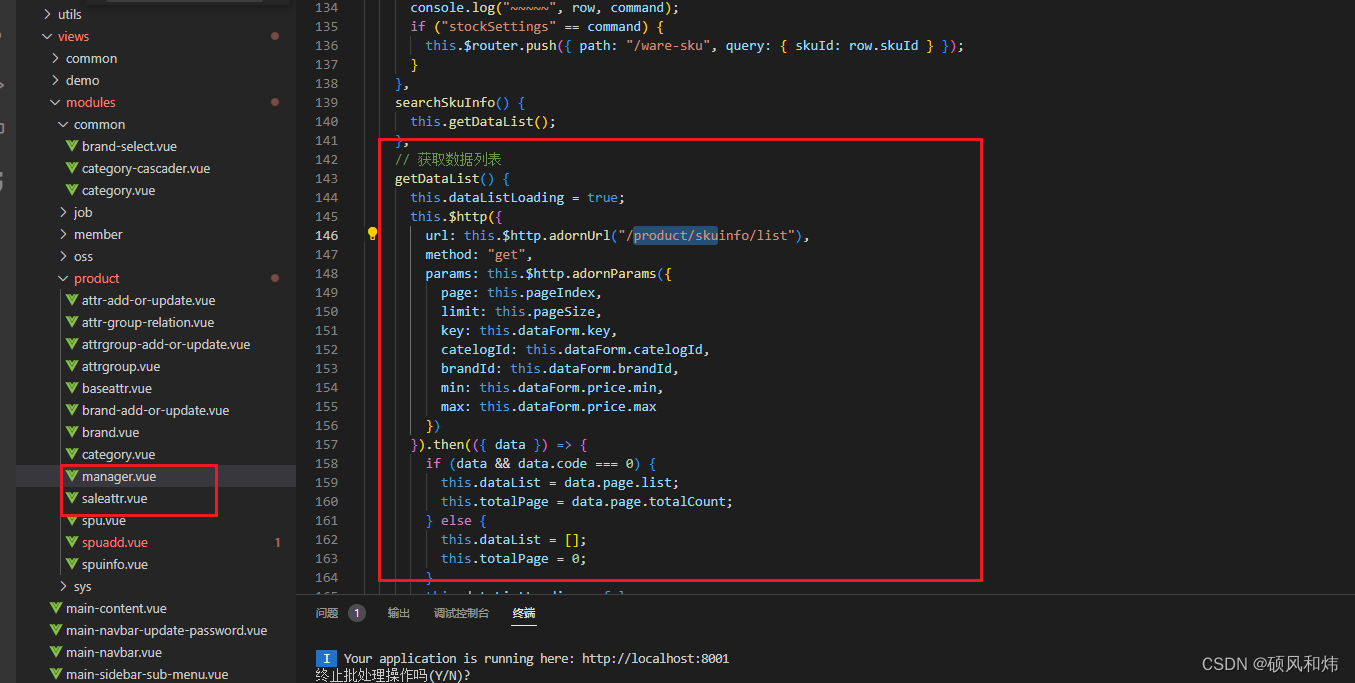Viewport: 1355px width, 683px height.
Task: Open attrgroup.vue file
Action: click(121, 366)
